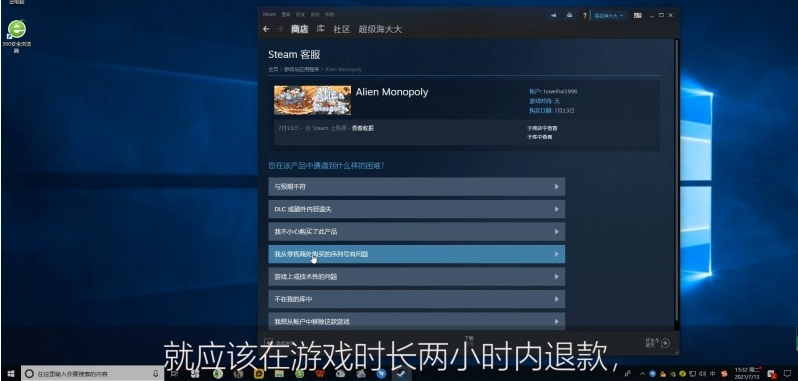Click 于库中查看 link
The image size is (798, 381).
pyautogui.click(x=539, y=137)
